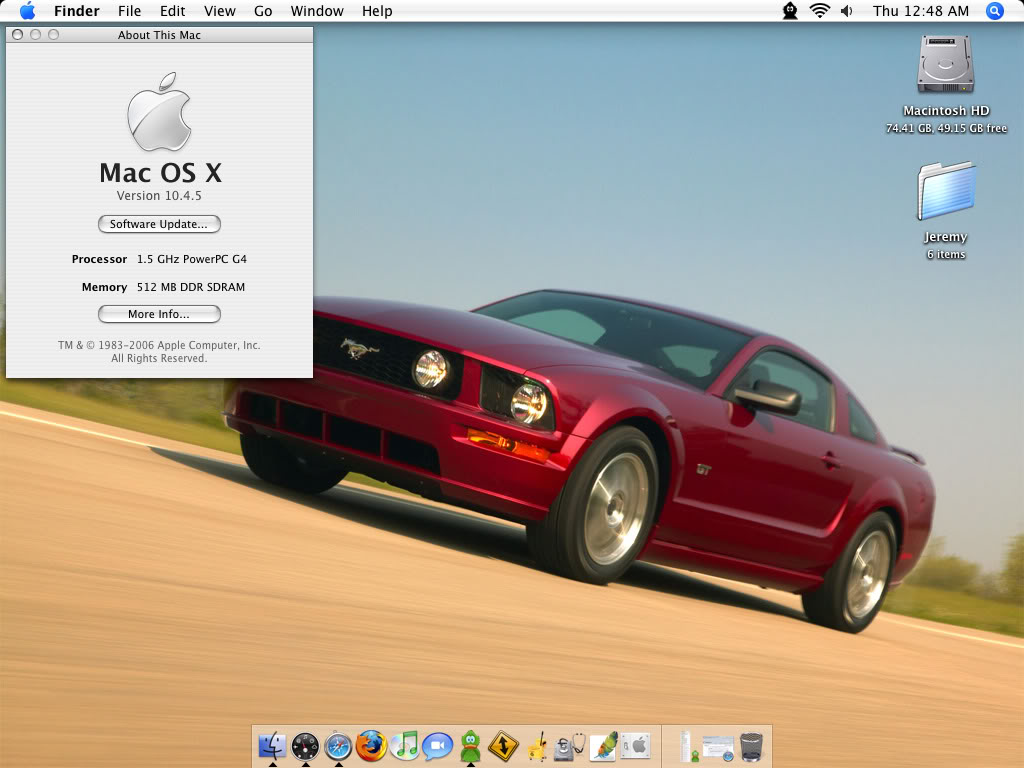Viewport: 1024px width, 768px height.
Task: Click the Software Update... button
Action: (x=159, y=224)
